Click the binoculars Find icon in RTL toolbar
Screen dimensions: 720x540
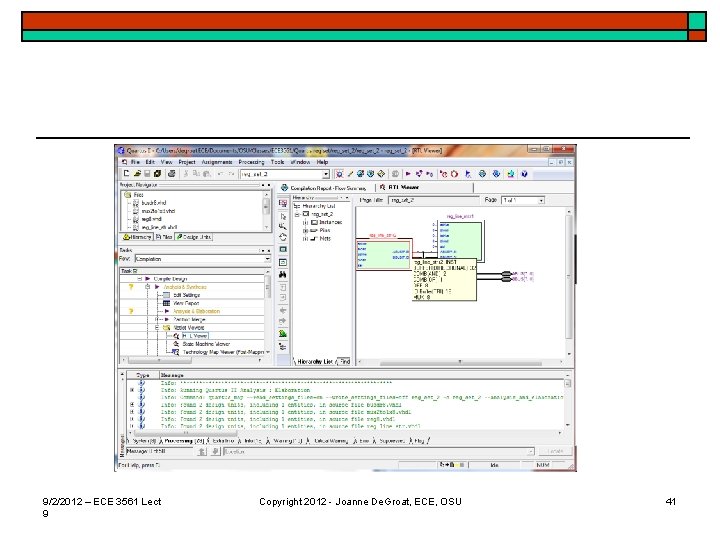(282, 274)
